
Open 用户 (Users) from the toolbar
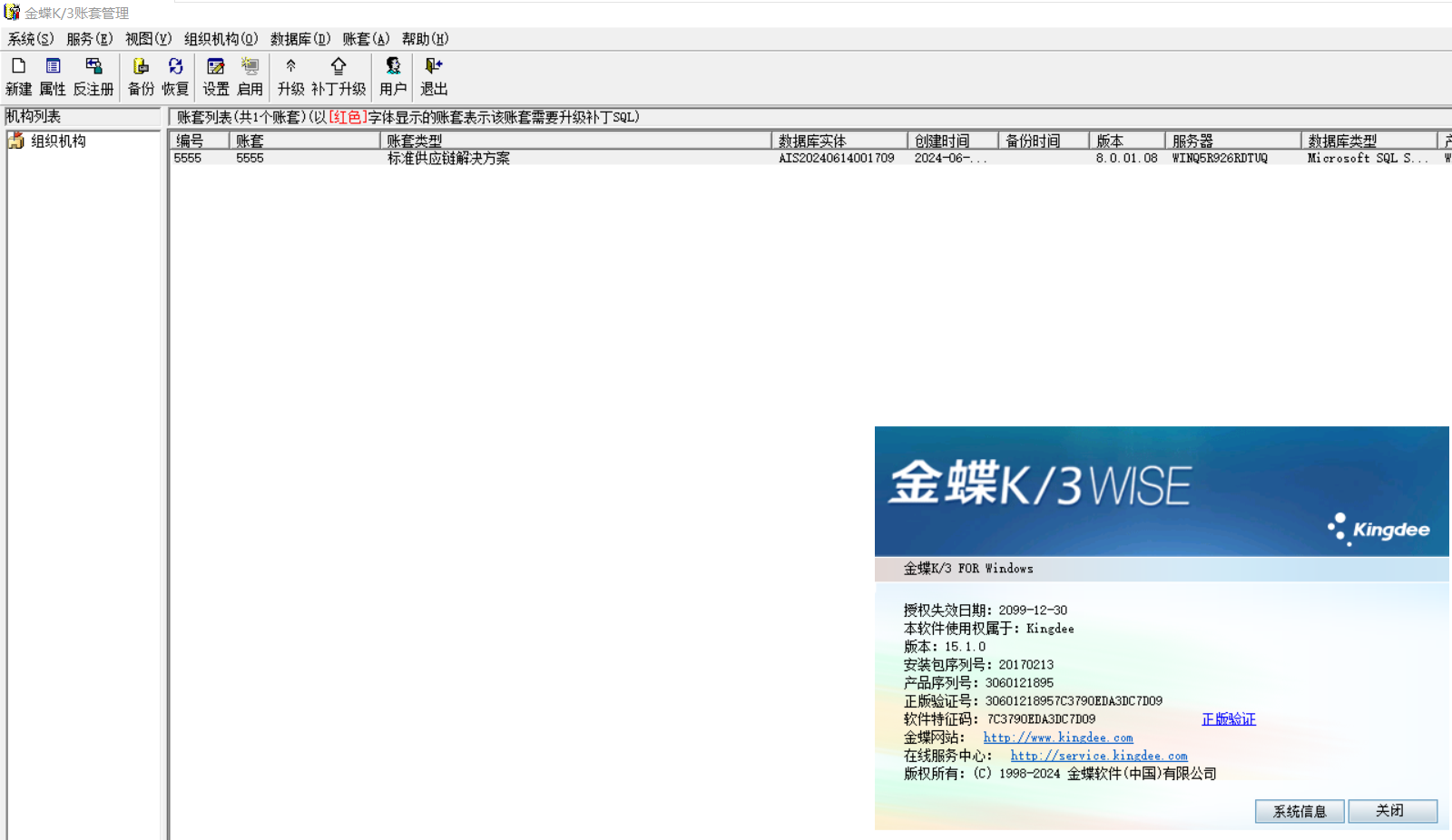[393, 75]
